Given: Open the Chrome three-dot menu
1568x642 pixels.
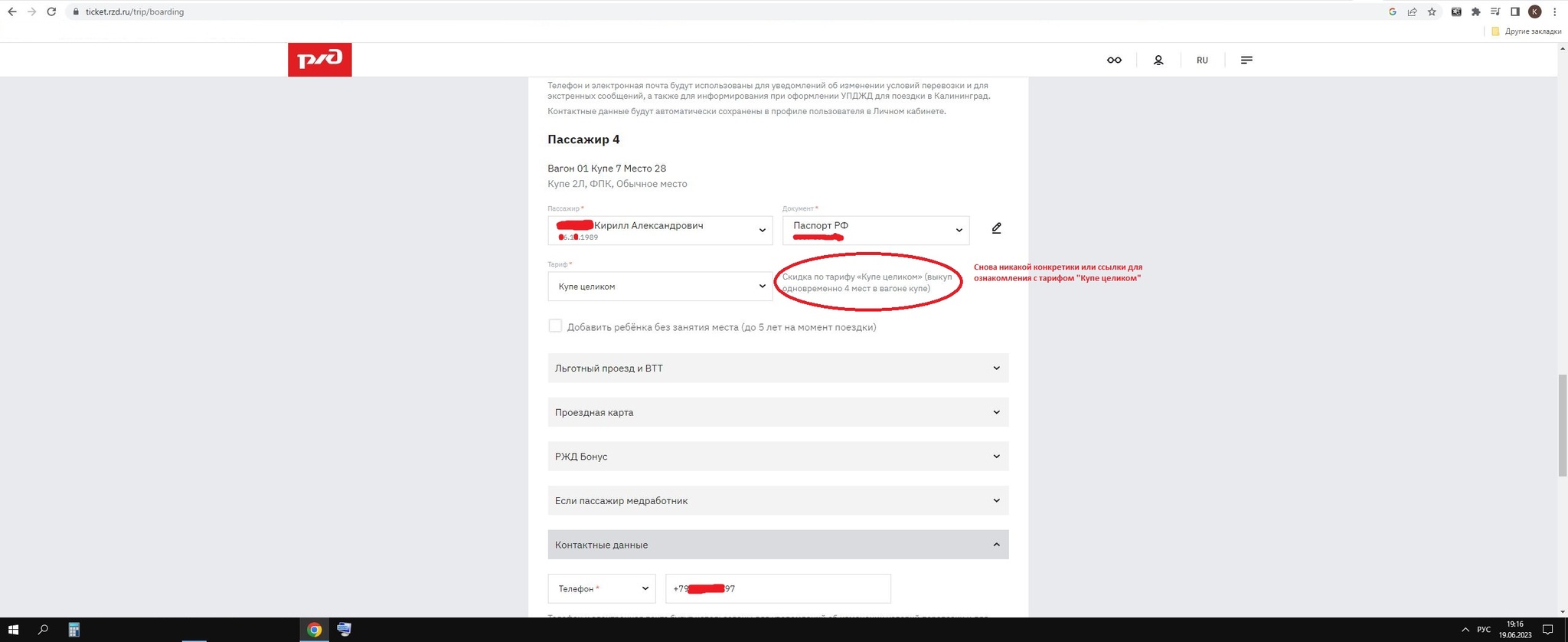Looking at the screenshot, I should click(x=1555, y=11).
